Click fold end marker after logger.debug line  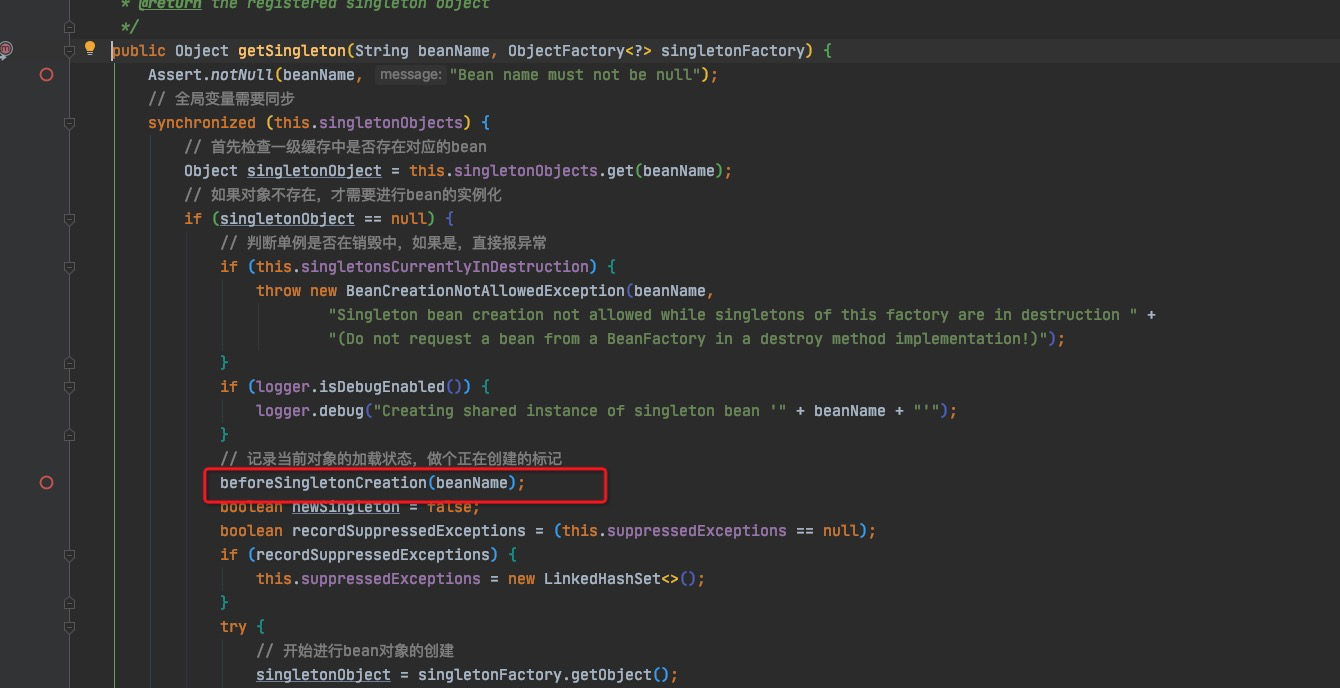pyautogui.click(x=69, y=434)
